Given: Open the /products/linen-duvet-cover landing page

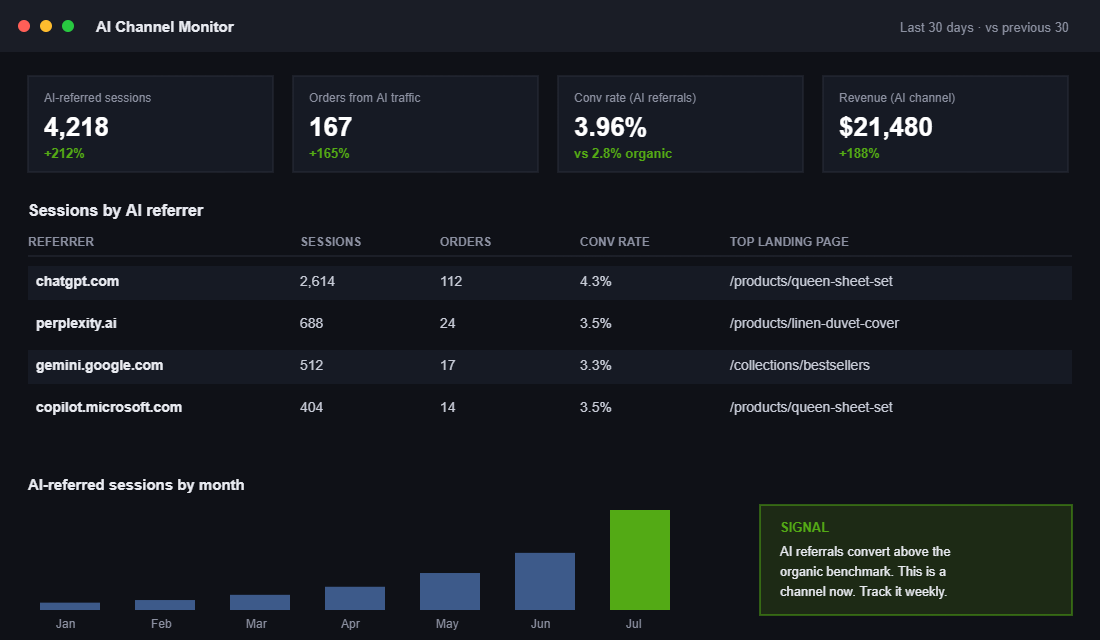Looking at the screenshot, I should pyautogui.click(x=814, y=324).
